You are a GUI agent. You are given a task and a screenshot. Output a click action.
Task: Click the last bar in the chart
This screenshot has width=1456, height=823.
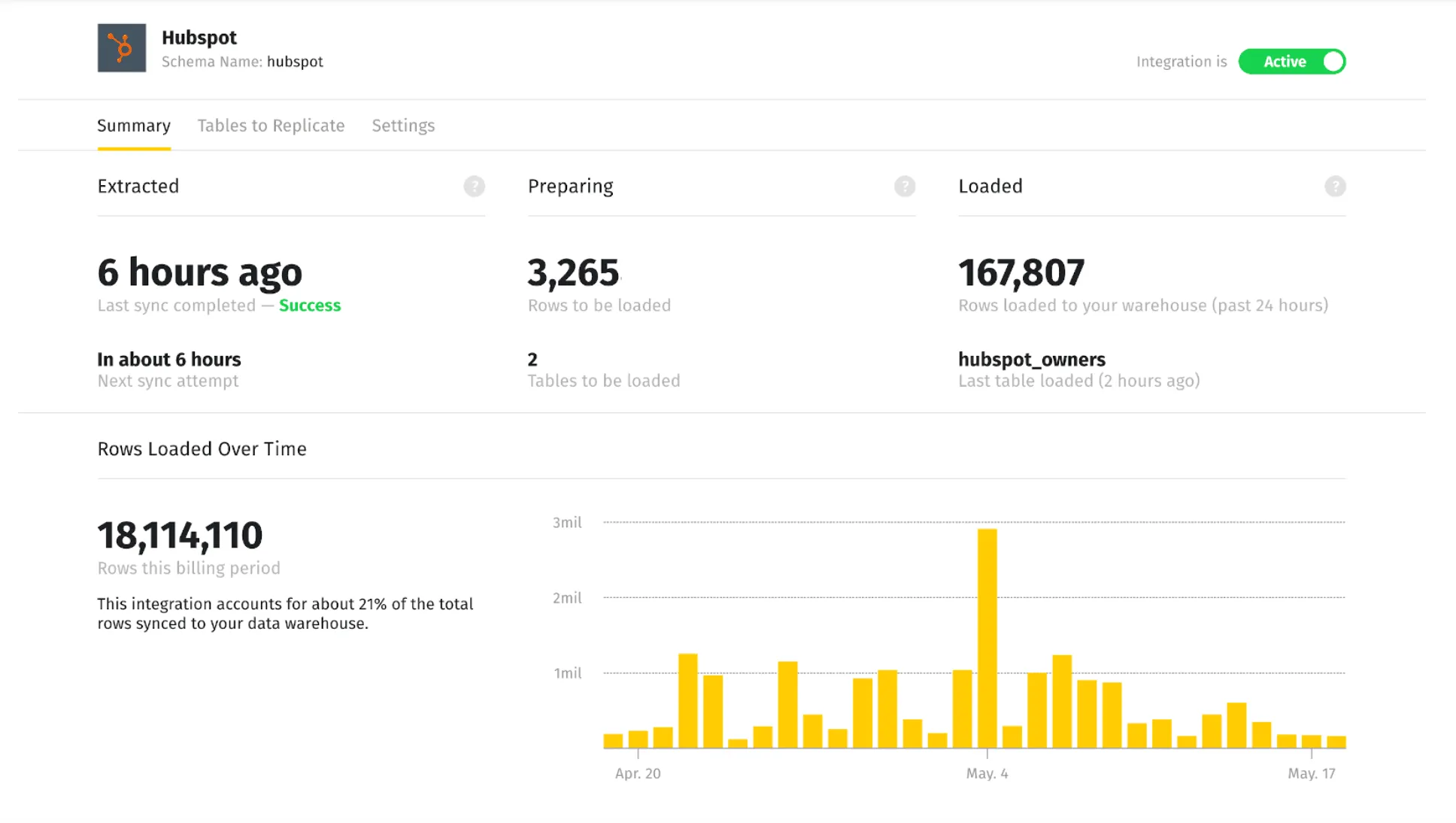click(1336, 742)
